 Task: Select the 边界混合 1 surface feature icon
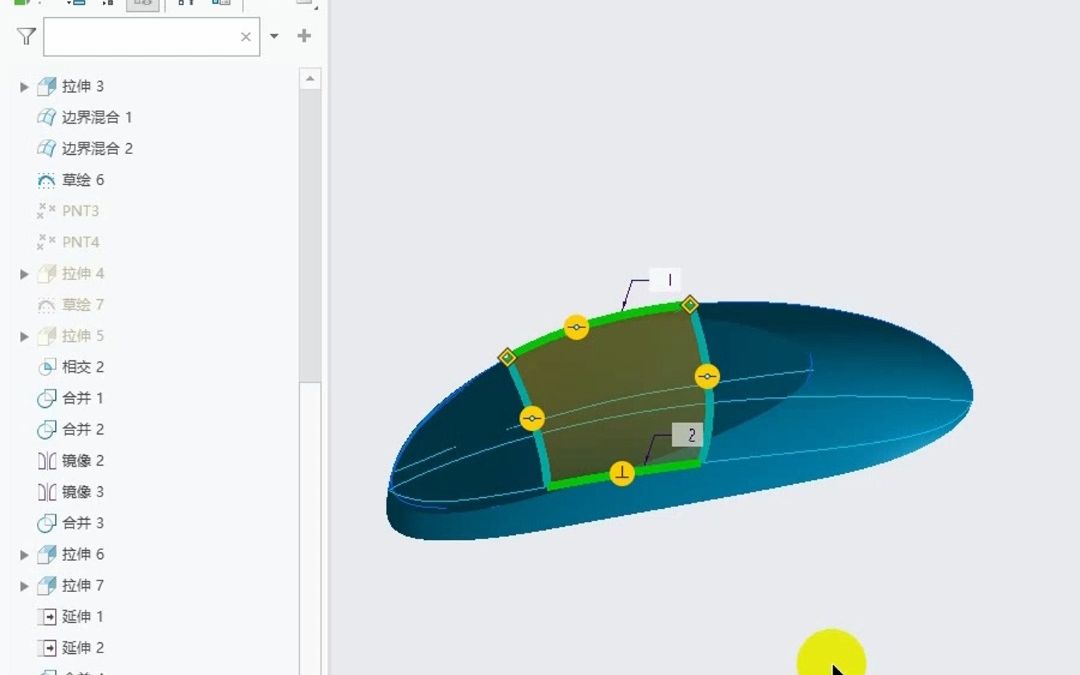(46, 117)
